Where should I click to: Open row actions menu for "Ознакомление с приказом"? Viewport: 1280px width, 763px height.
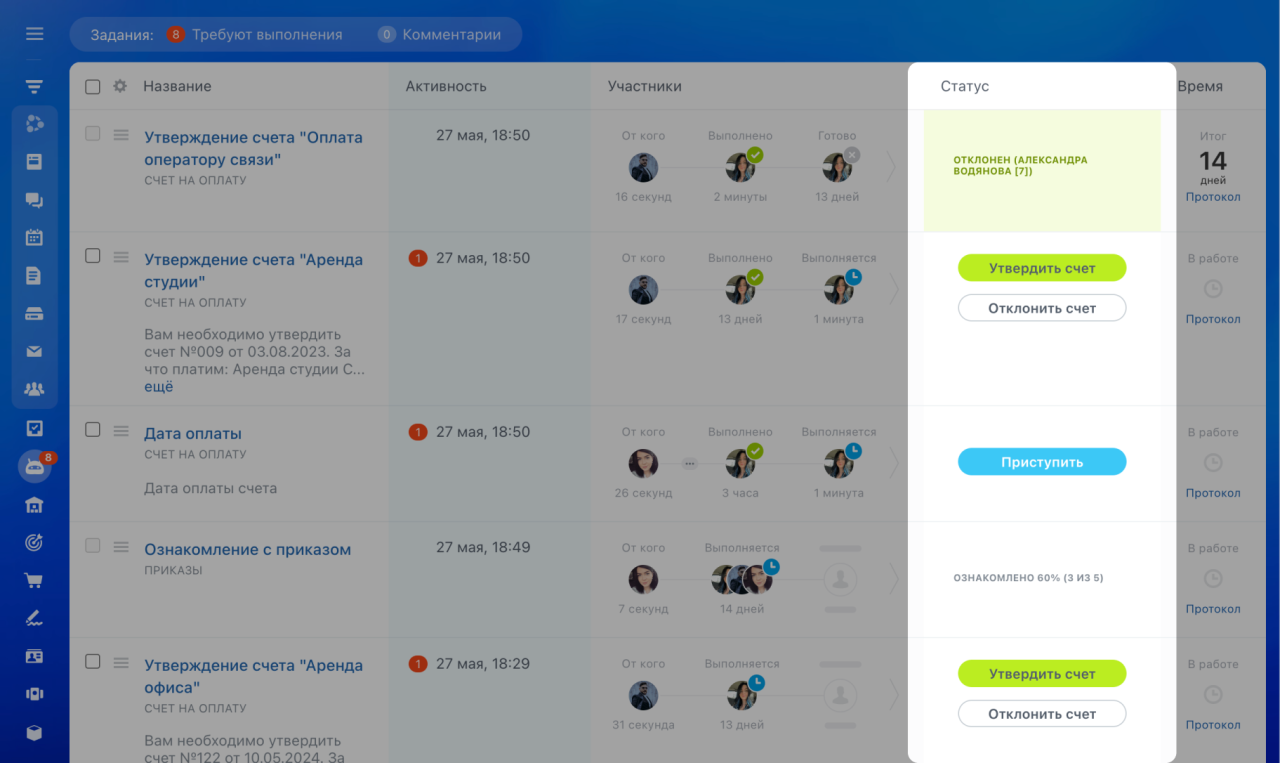[x=121, y=547]
